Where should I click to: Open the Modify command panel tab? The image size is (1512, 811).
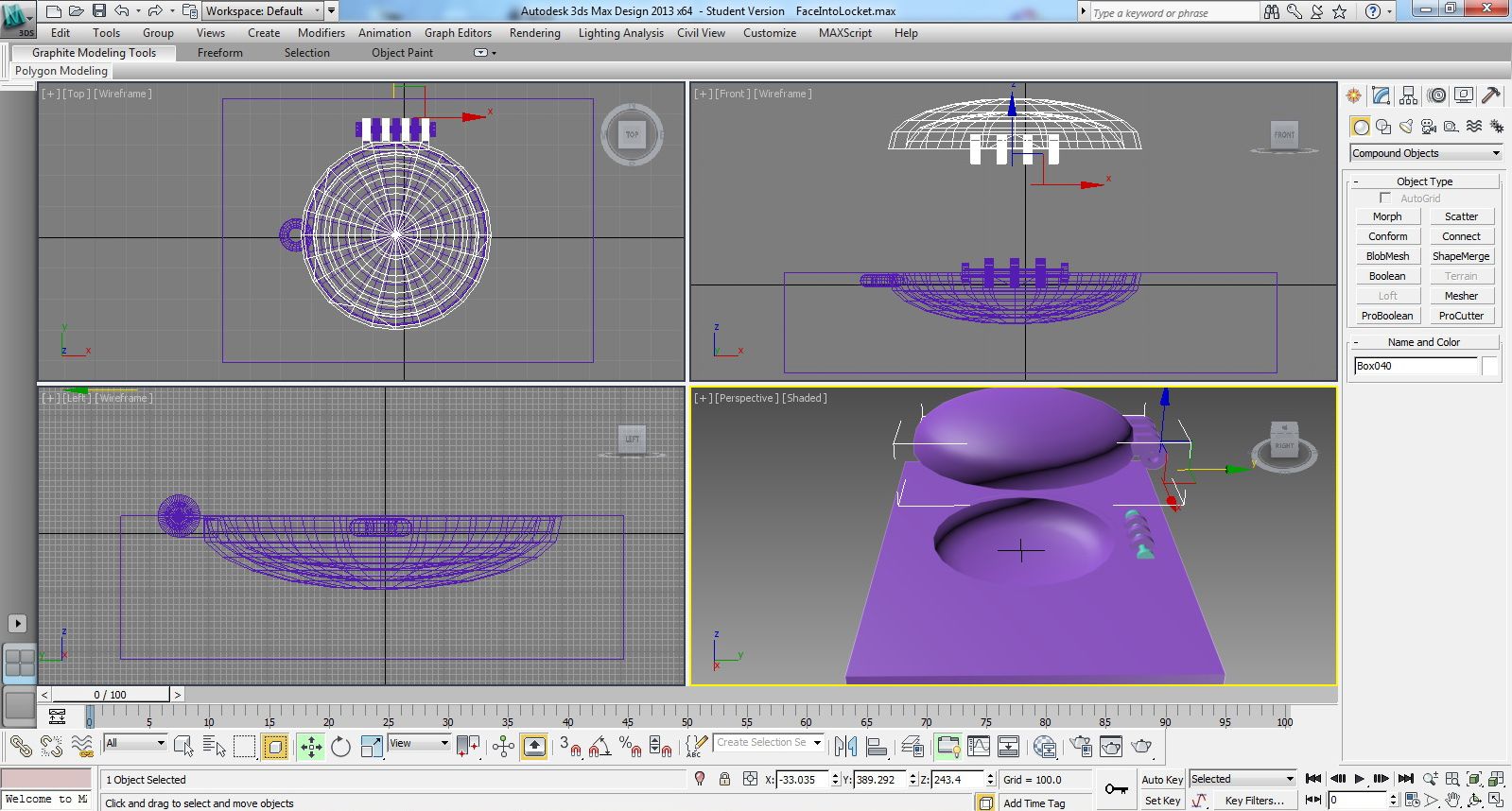point(1382,95)
